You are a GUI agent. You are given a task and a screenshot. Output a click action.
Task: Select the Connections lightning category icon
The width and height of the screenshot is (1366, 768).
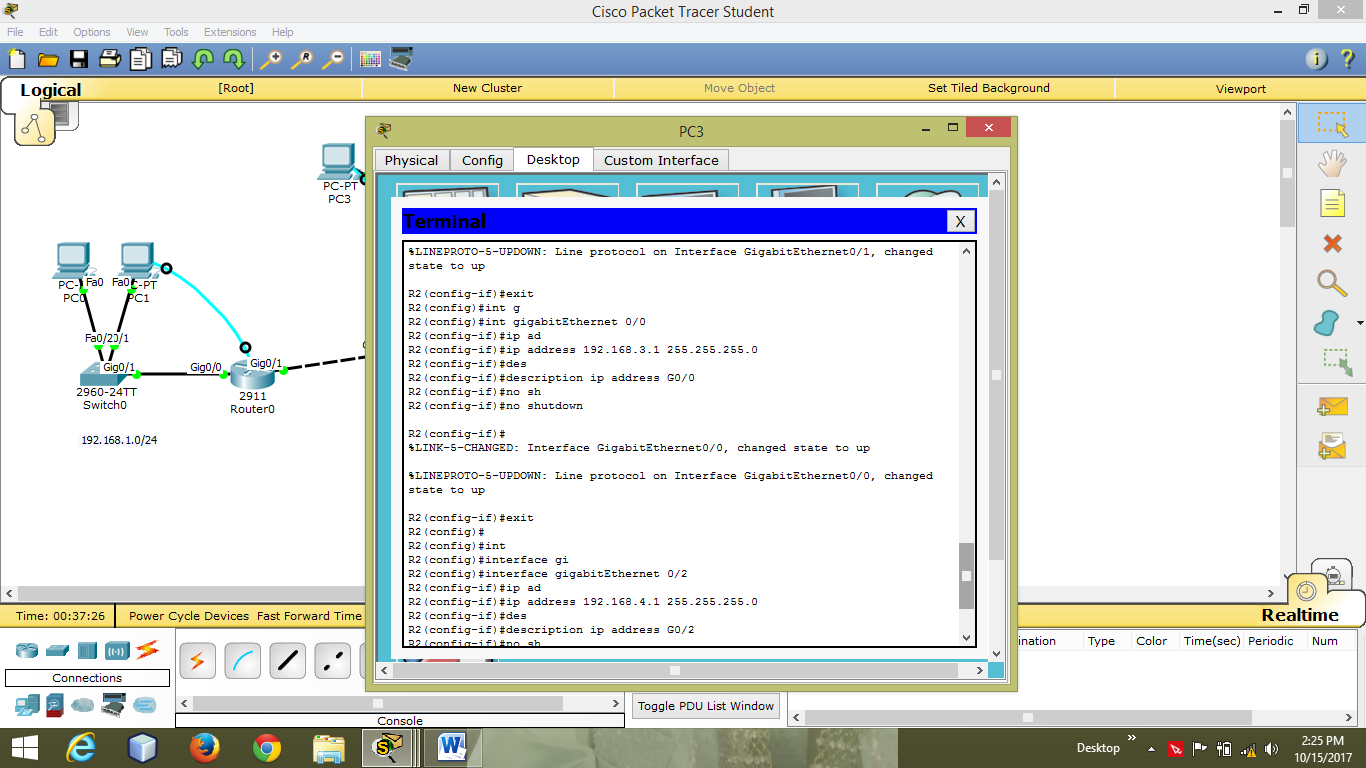click(148, 650)
